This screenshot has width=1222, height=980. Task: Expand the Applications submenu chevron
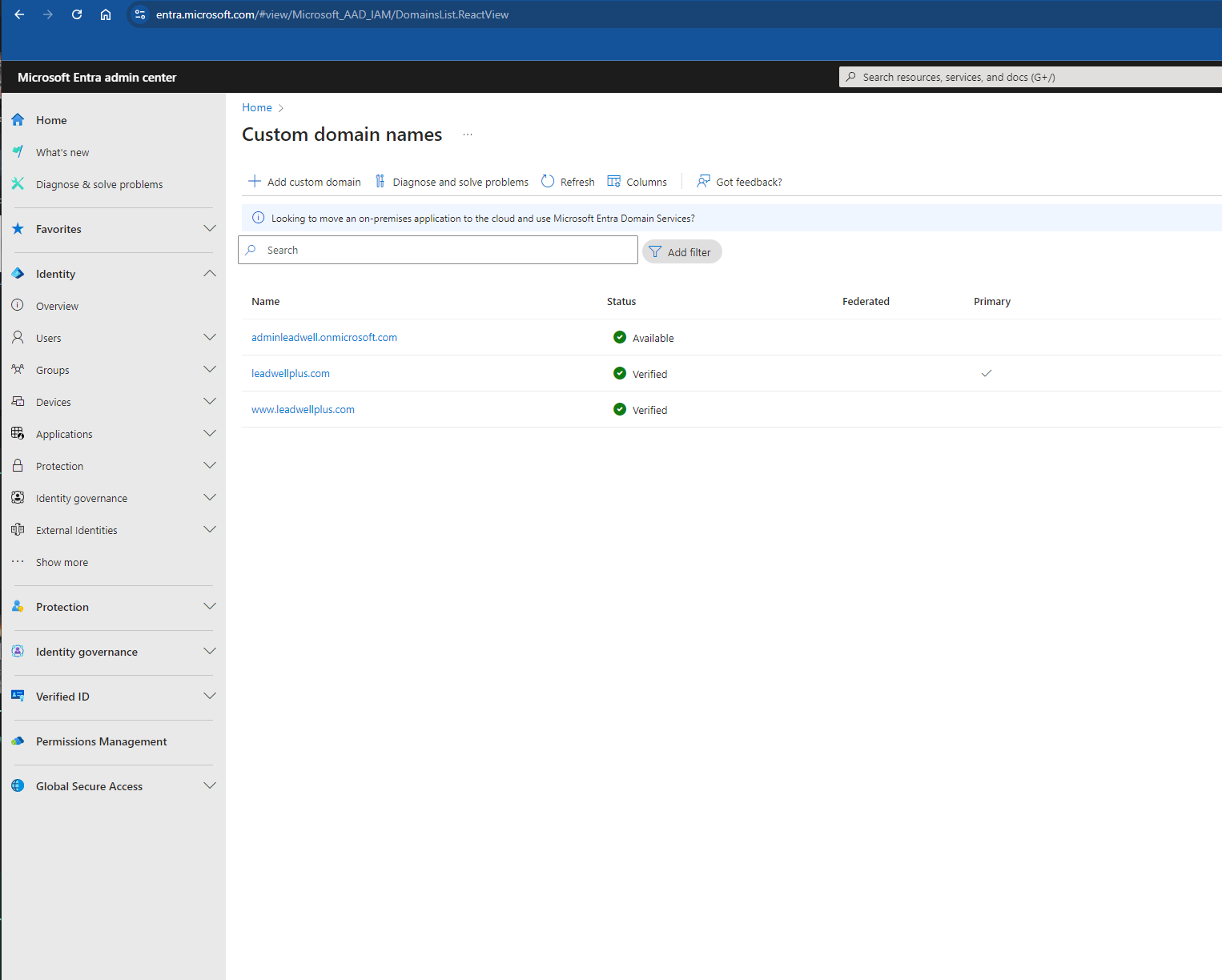point(210,433)
